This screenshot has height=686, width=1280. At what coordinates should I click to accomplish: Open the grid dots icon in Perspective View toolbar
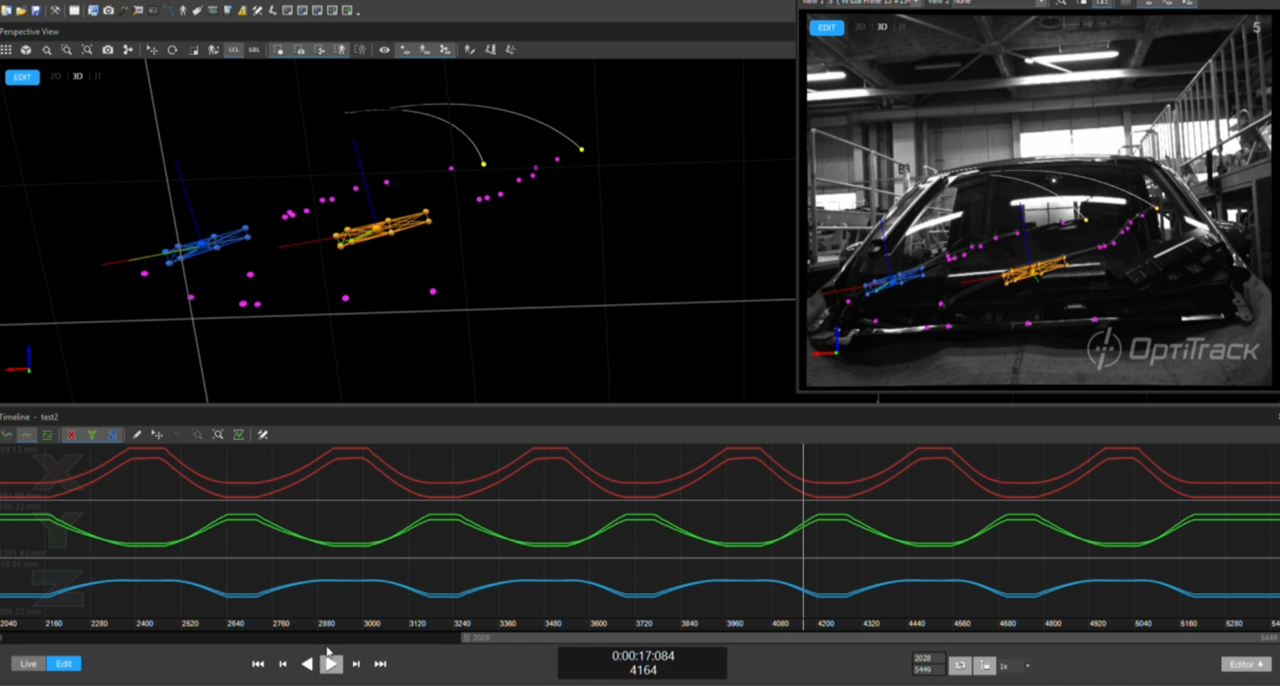pyautogui.click(x=7, y=50)
